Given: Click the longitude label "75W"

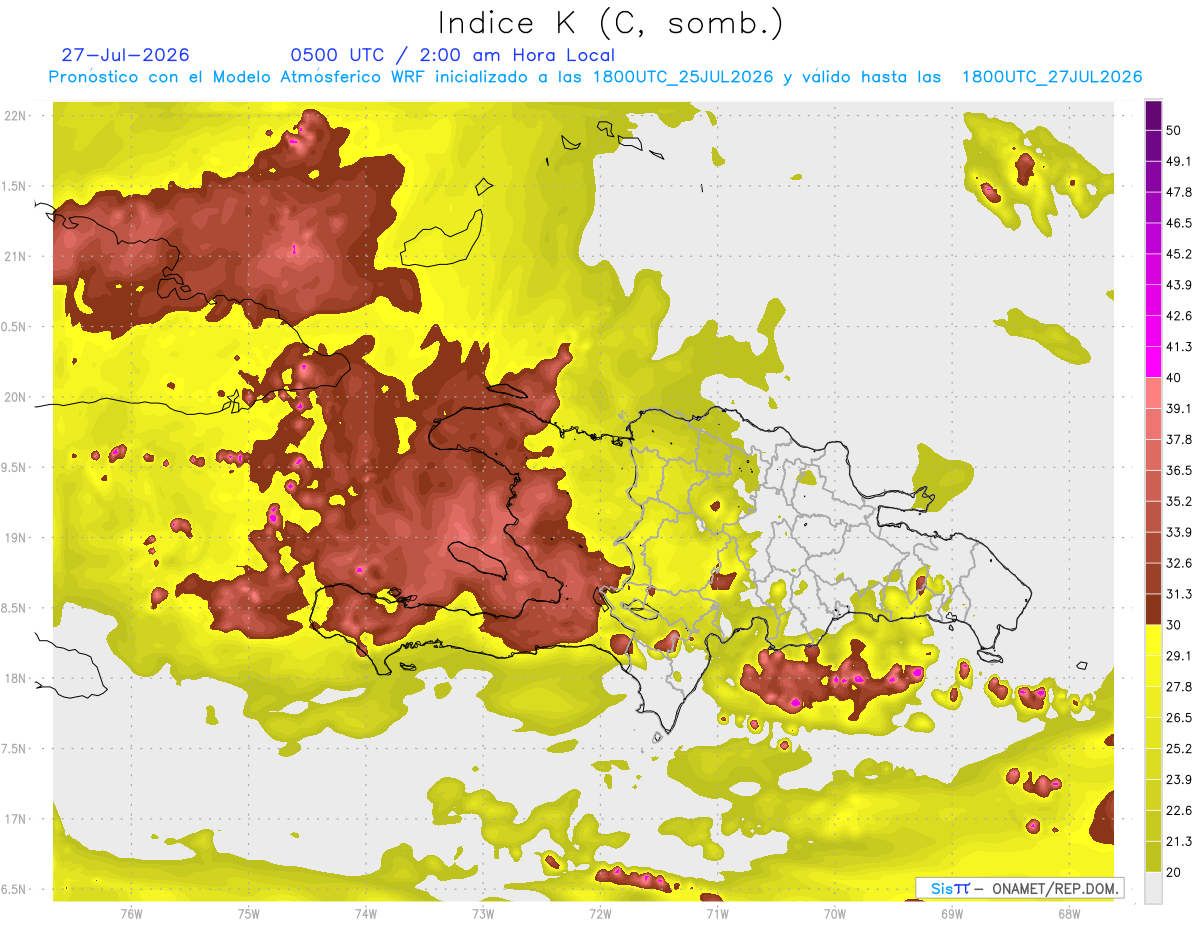Looking at the screenshot, I should pyautogui.click(x=249, y=913).
